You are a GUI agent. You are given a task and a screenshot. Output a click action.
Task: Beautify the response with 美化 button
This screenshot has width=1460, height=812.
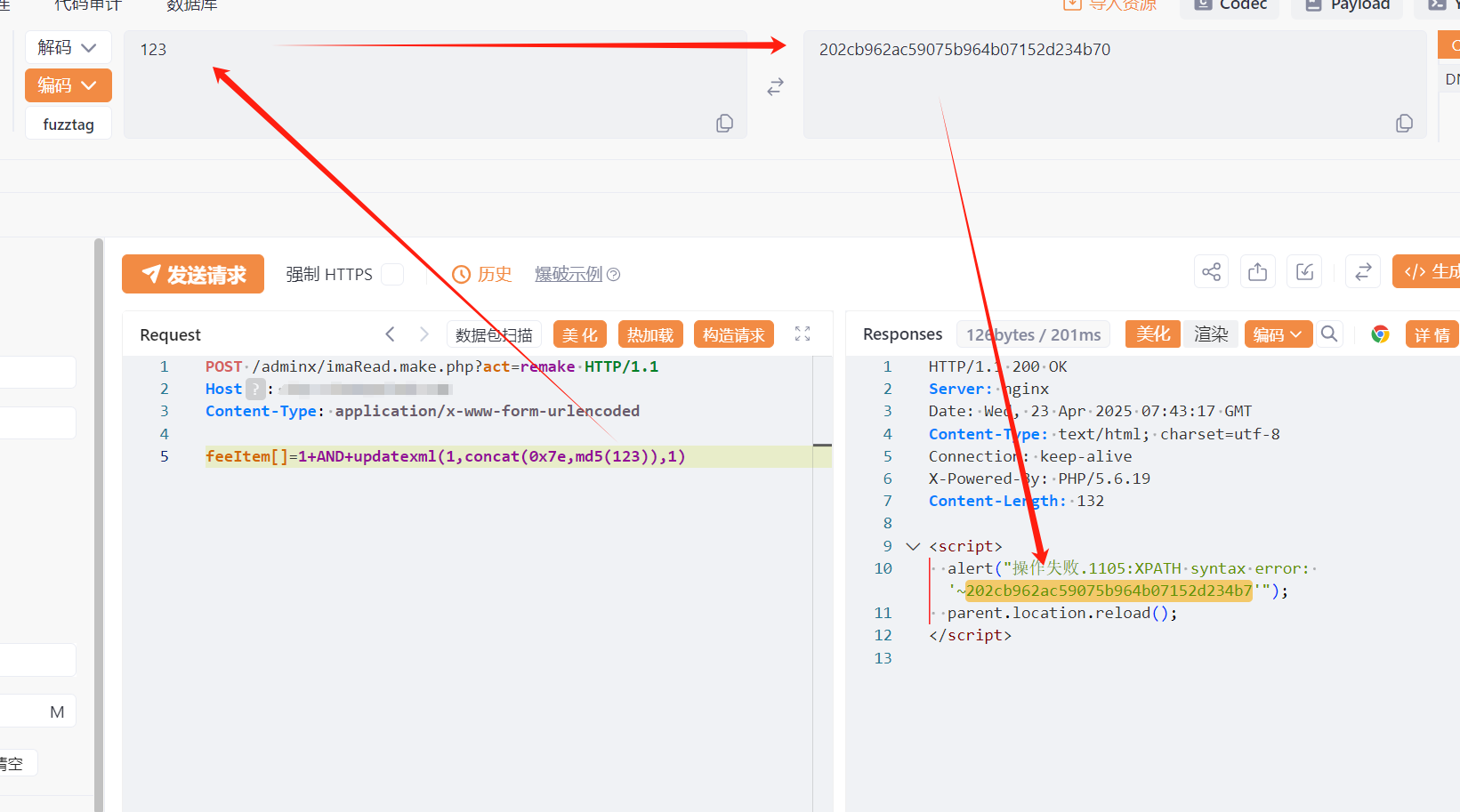1153,334
